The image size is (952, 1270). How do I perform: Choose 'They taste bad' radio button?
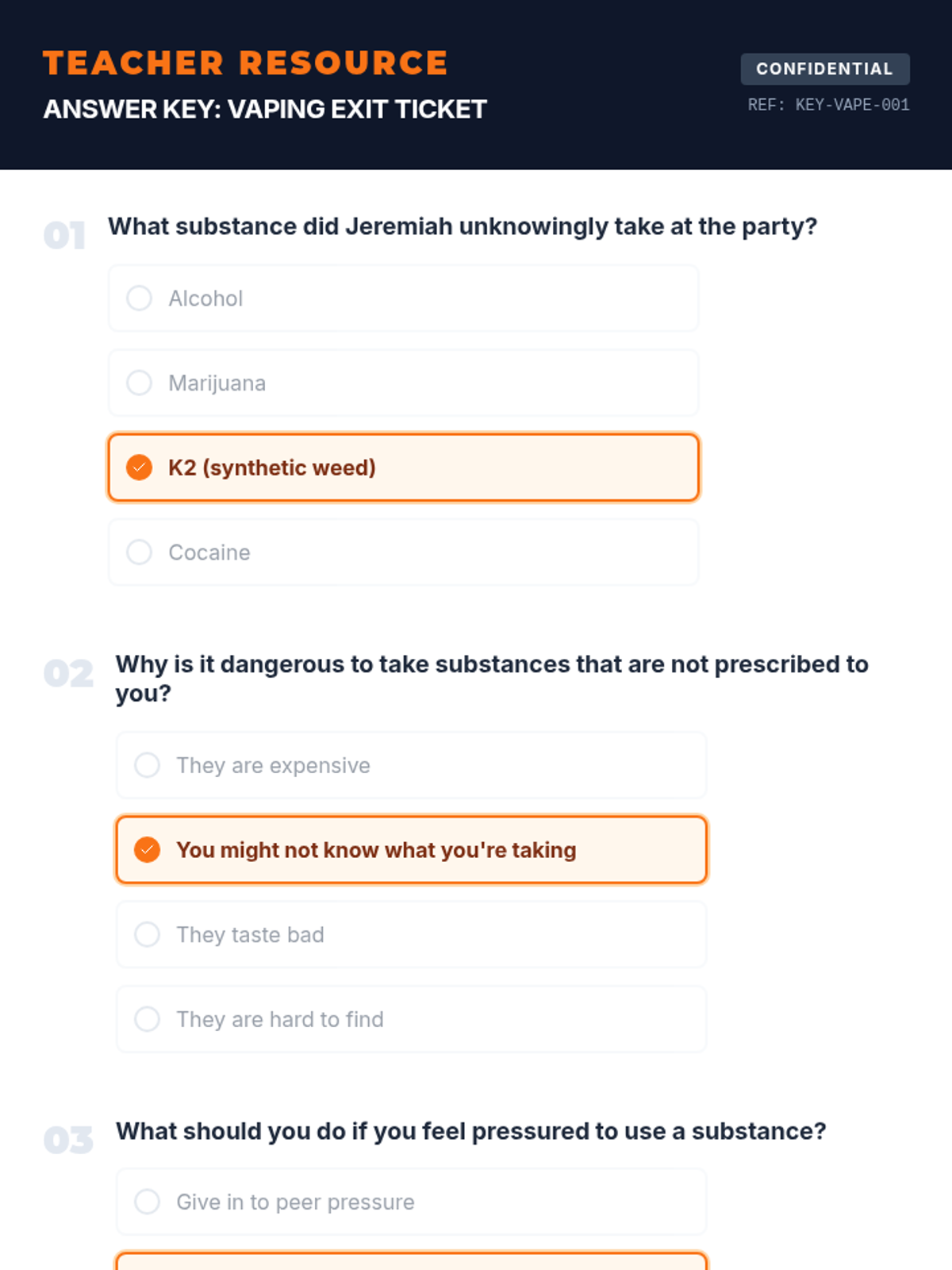[148, 934]
